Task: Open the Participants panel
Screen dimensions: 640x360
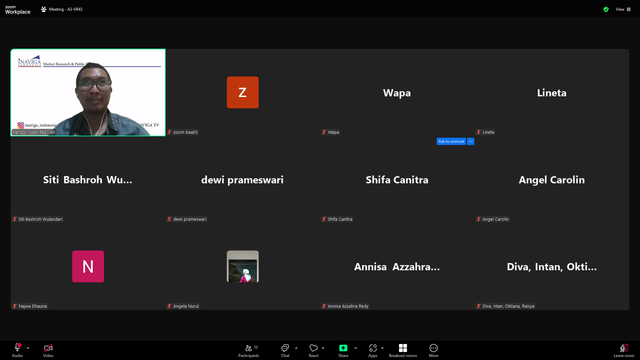Action: [249, 350]
